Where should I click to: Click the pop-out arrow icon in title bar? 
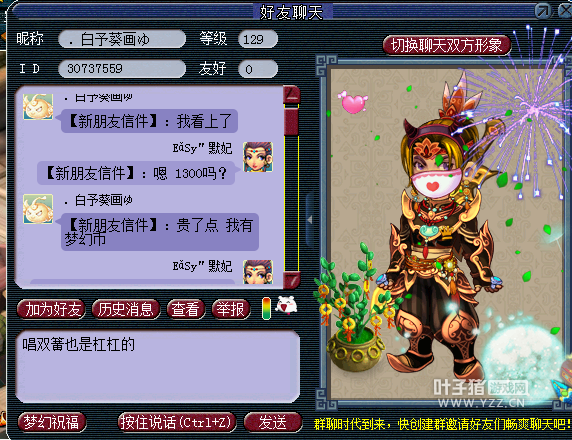tap(543, 11)
